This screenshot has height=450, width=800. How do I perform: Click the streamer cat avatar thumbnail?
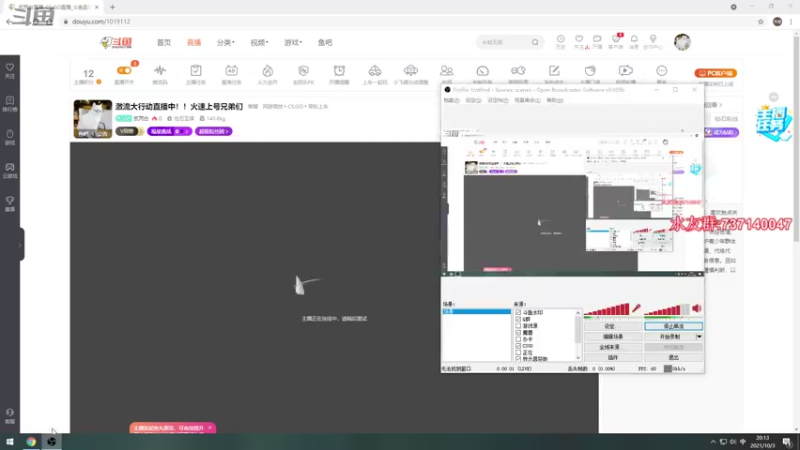click(x=92, y=119)
